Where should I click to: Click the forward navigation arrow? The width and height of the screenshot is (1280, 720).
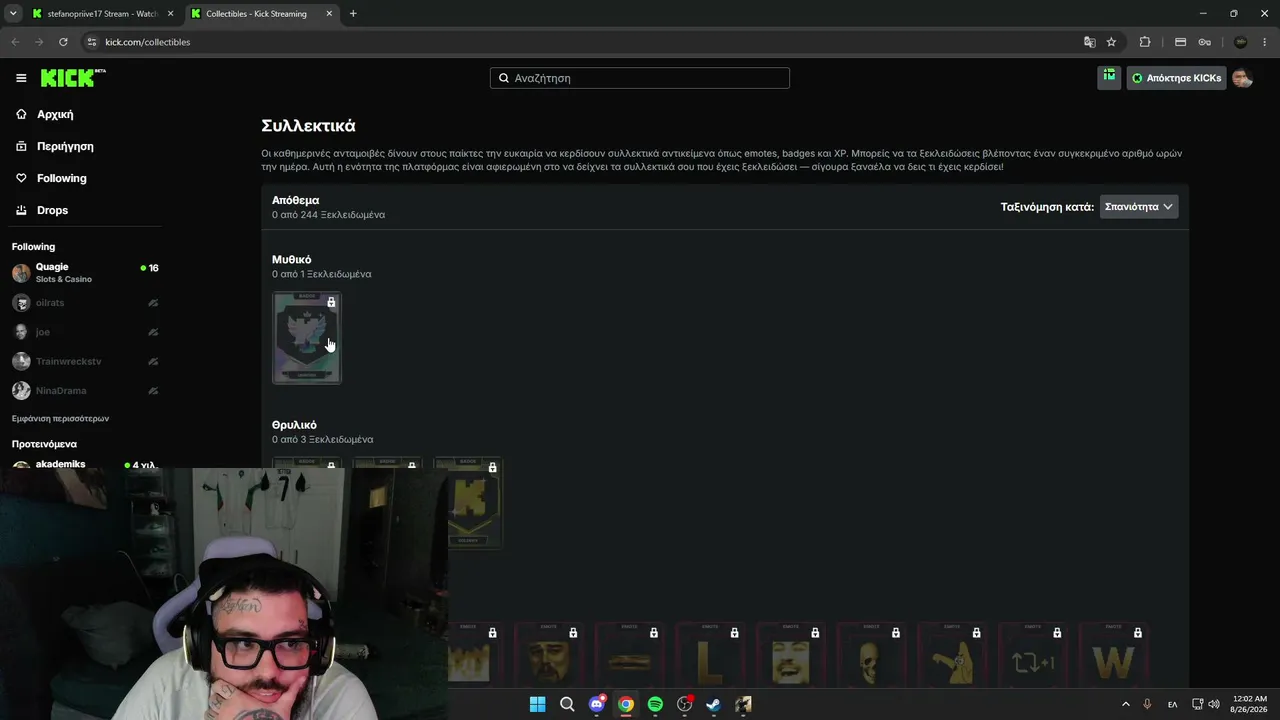tap(39, 42)
